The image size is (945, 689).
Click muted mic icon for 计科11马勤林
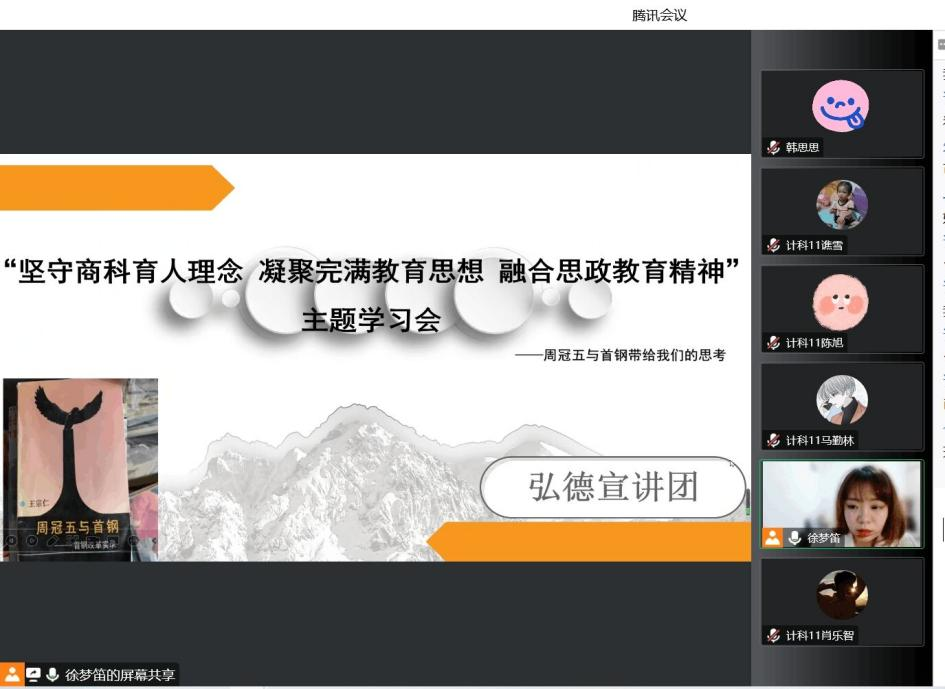click(x=773, y=441)
